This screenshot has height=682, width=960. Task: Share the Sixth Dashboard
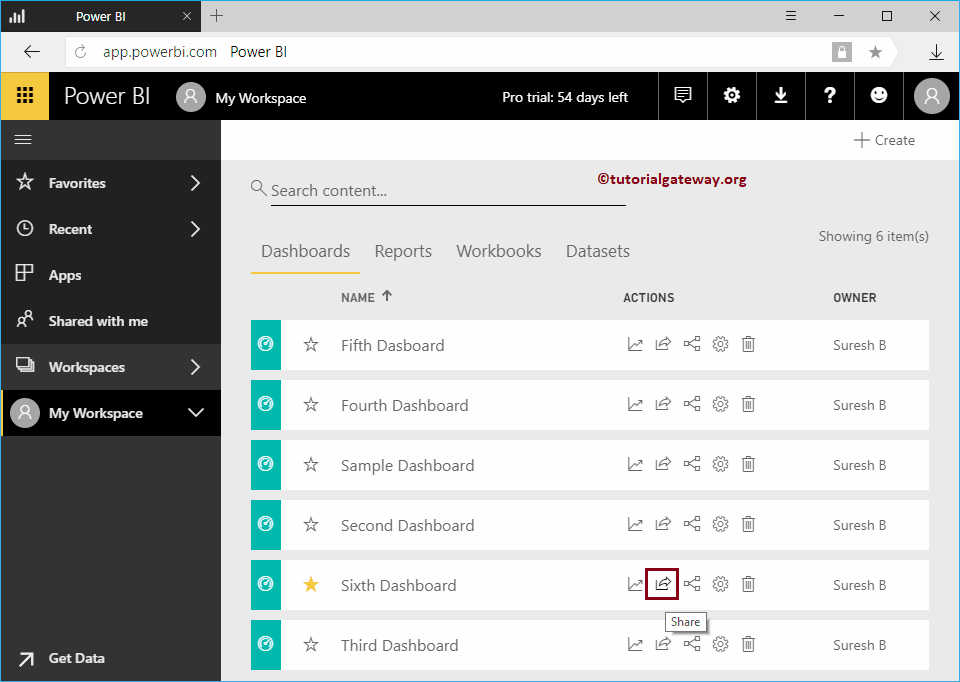pyautogui.click(x=662, y=583)
